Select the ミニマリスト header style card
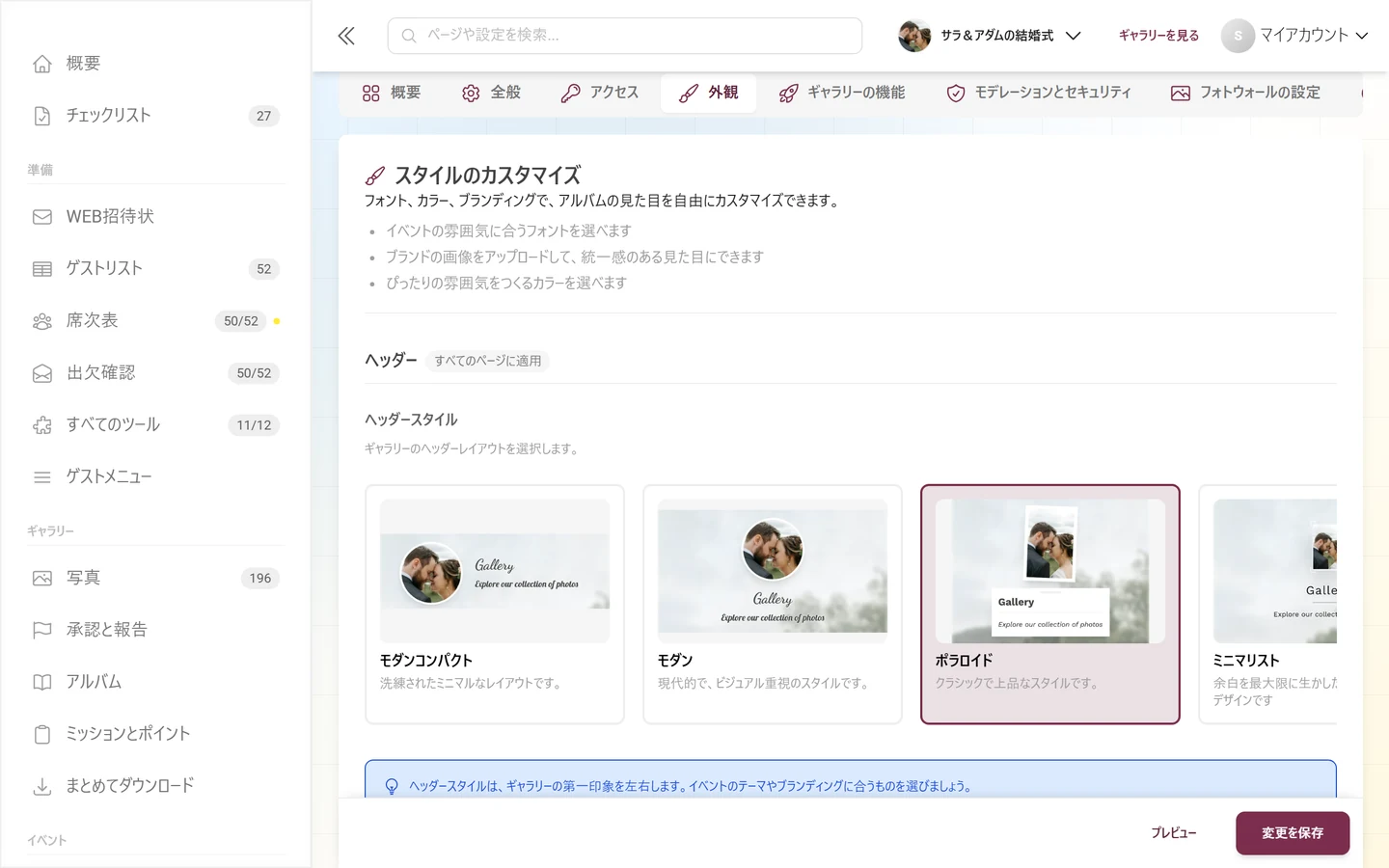This screenshot has width=1389, height=868. (x=1267, y=605)
